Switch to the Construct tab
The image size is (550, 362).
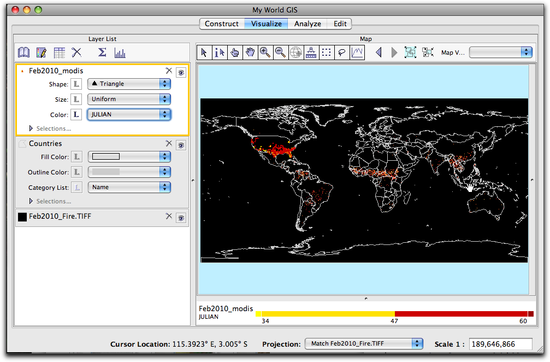222,24
